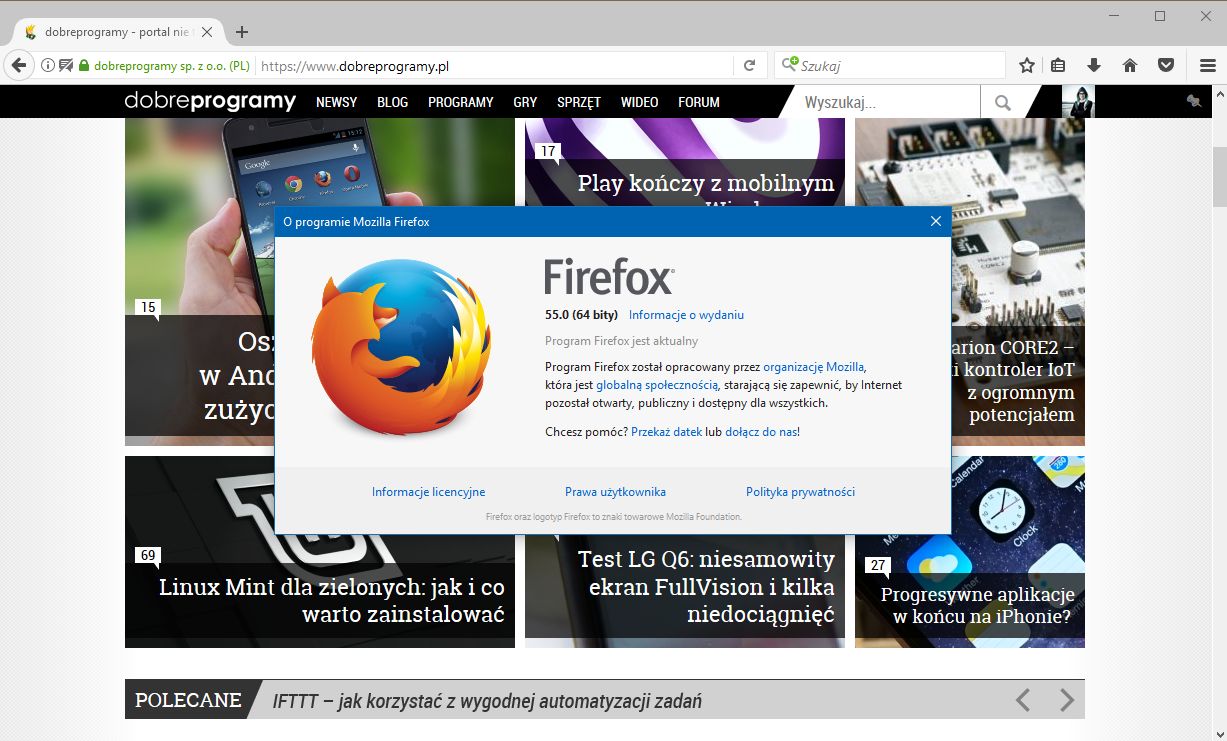Go to previous POLECANE item arrow

[x=1023, y=700]
